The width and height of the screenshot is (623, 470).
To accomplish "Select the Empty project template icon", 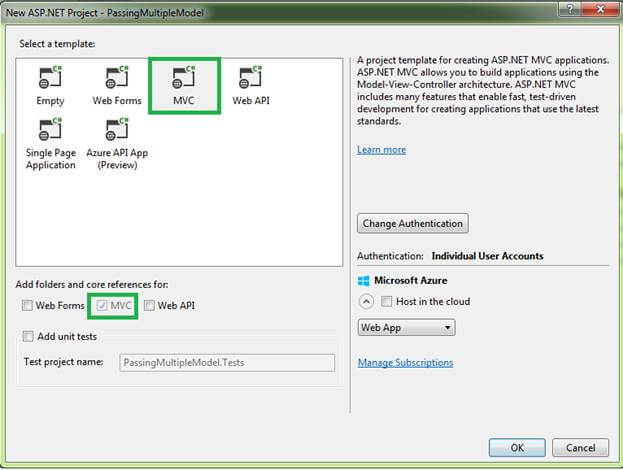I will 50,77.
